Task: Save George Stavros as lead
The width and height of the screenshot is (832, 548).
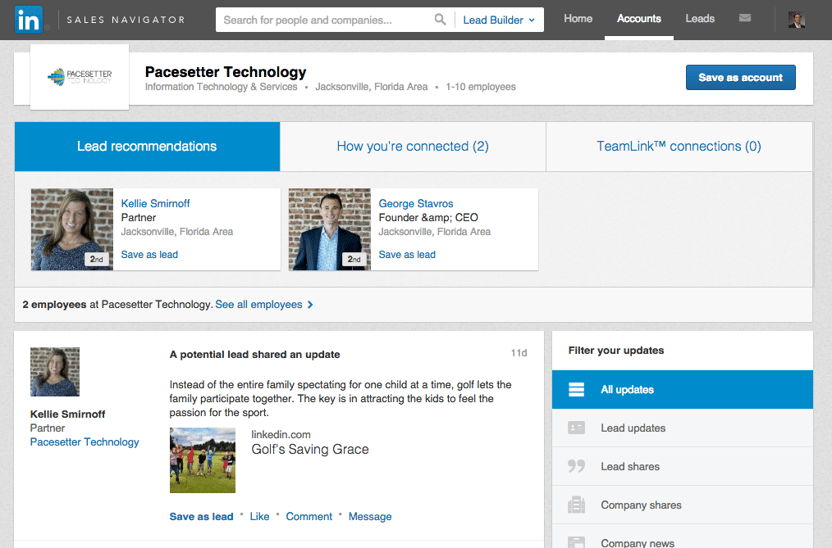Action: click(407, 255)
